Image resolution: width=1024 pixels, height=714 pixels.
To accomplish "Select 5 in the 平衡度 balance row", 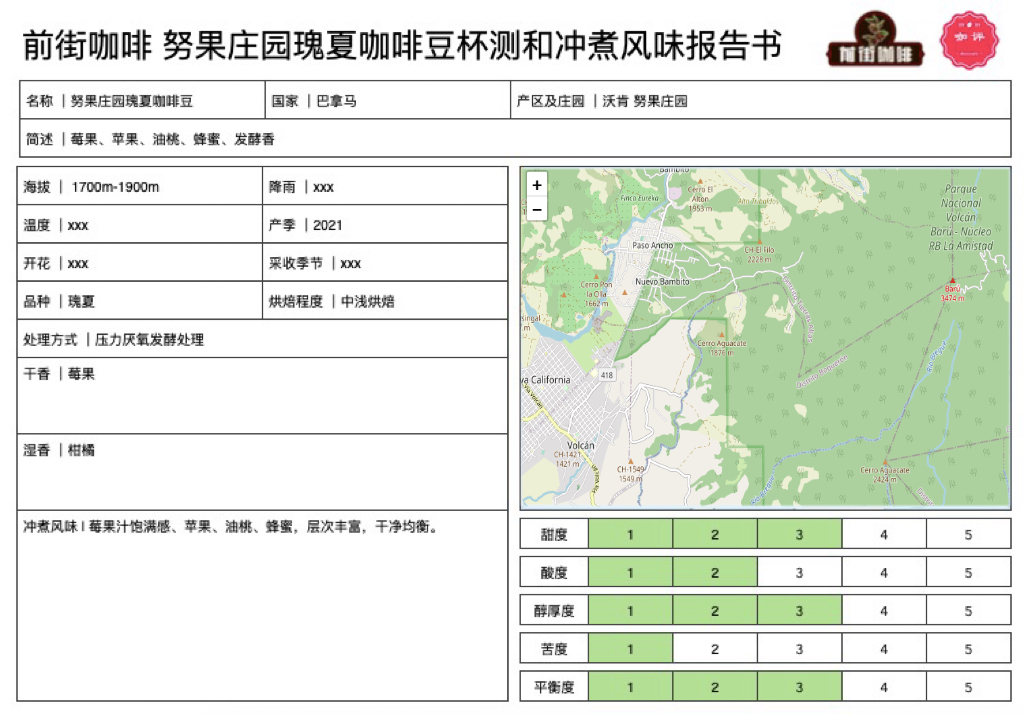I will point(967,687).
